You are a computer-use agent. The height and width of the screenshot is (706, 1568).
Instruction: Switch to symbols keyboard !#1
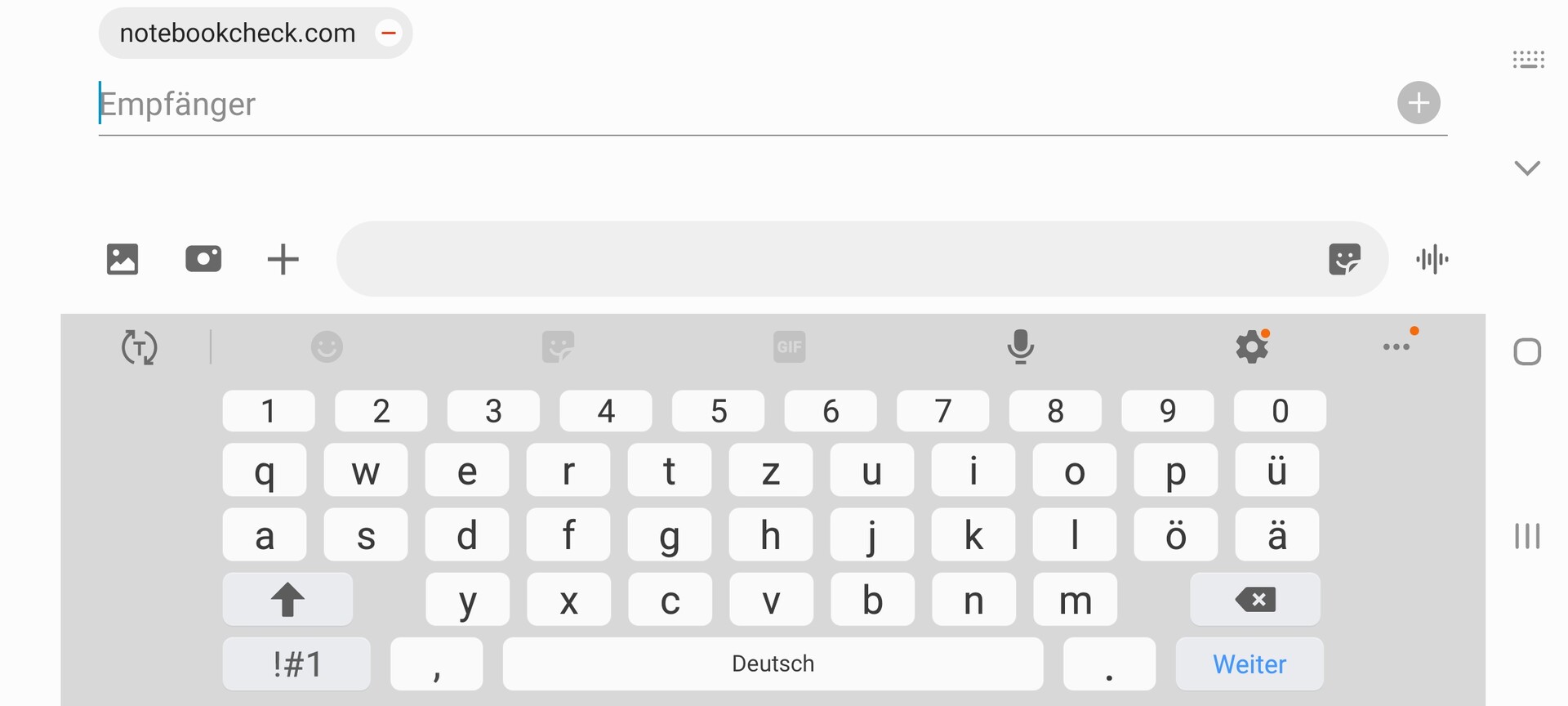[x=296, y=664]
